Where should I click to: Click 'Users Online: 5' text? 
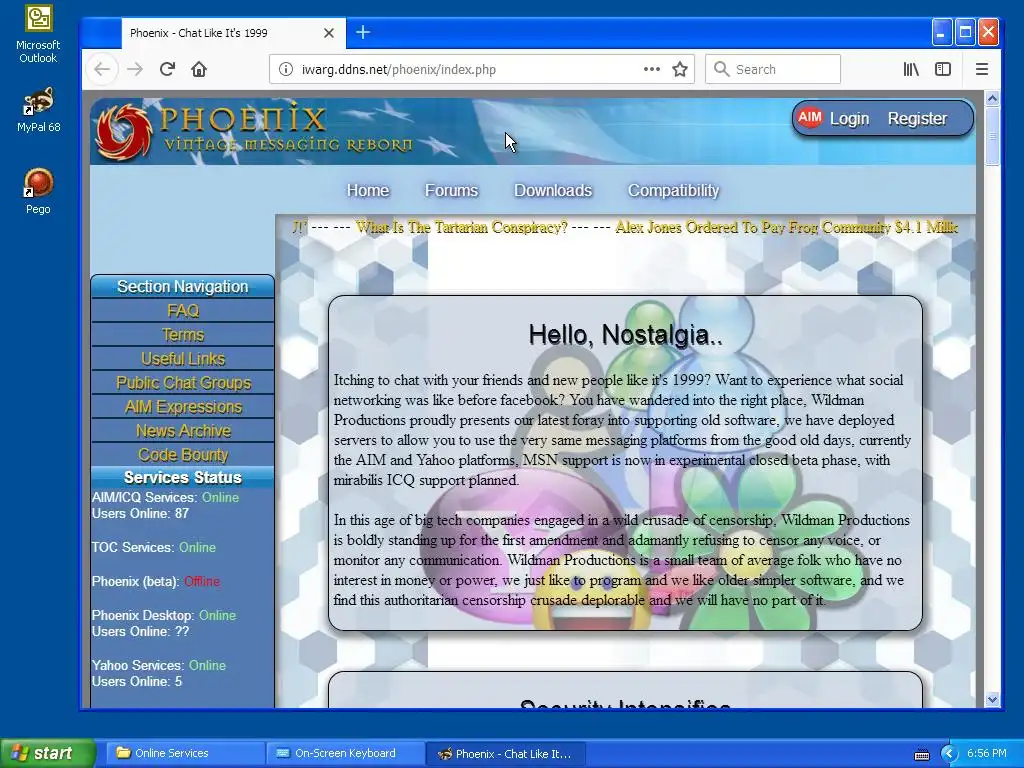[x=137, y=681]
